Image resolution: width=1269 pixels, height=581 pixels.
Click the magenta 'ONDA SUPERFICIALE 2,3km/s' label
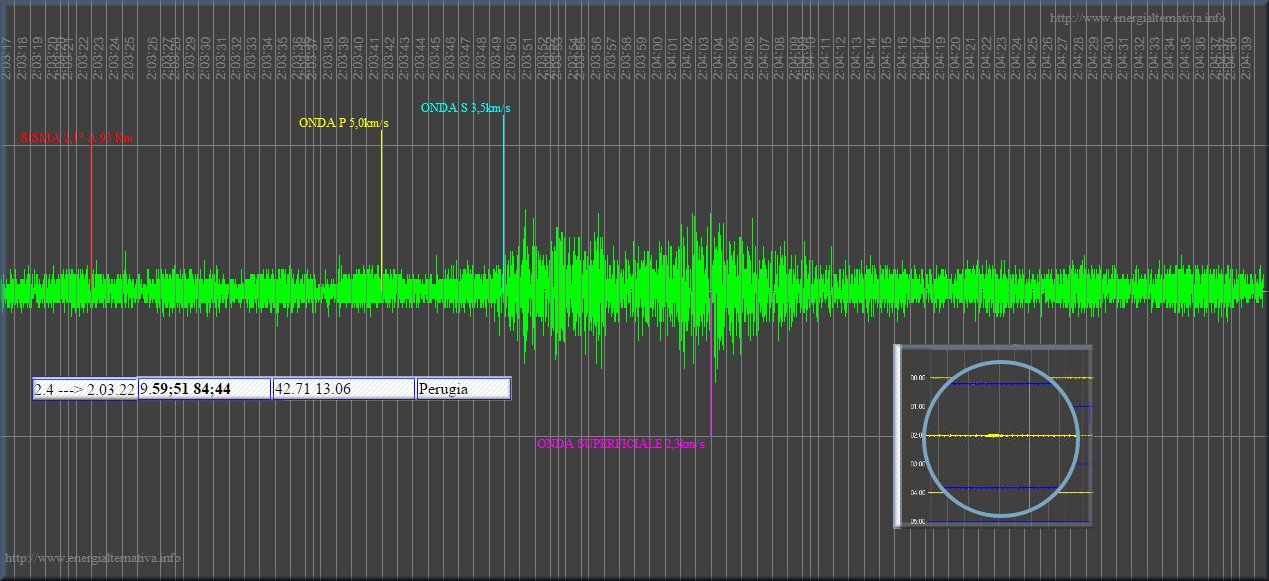(x=621, y=443)
